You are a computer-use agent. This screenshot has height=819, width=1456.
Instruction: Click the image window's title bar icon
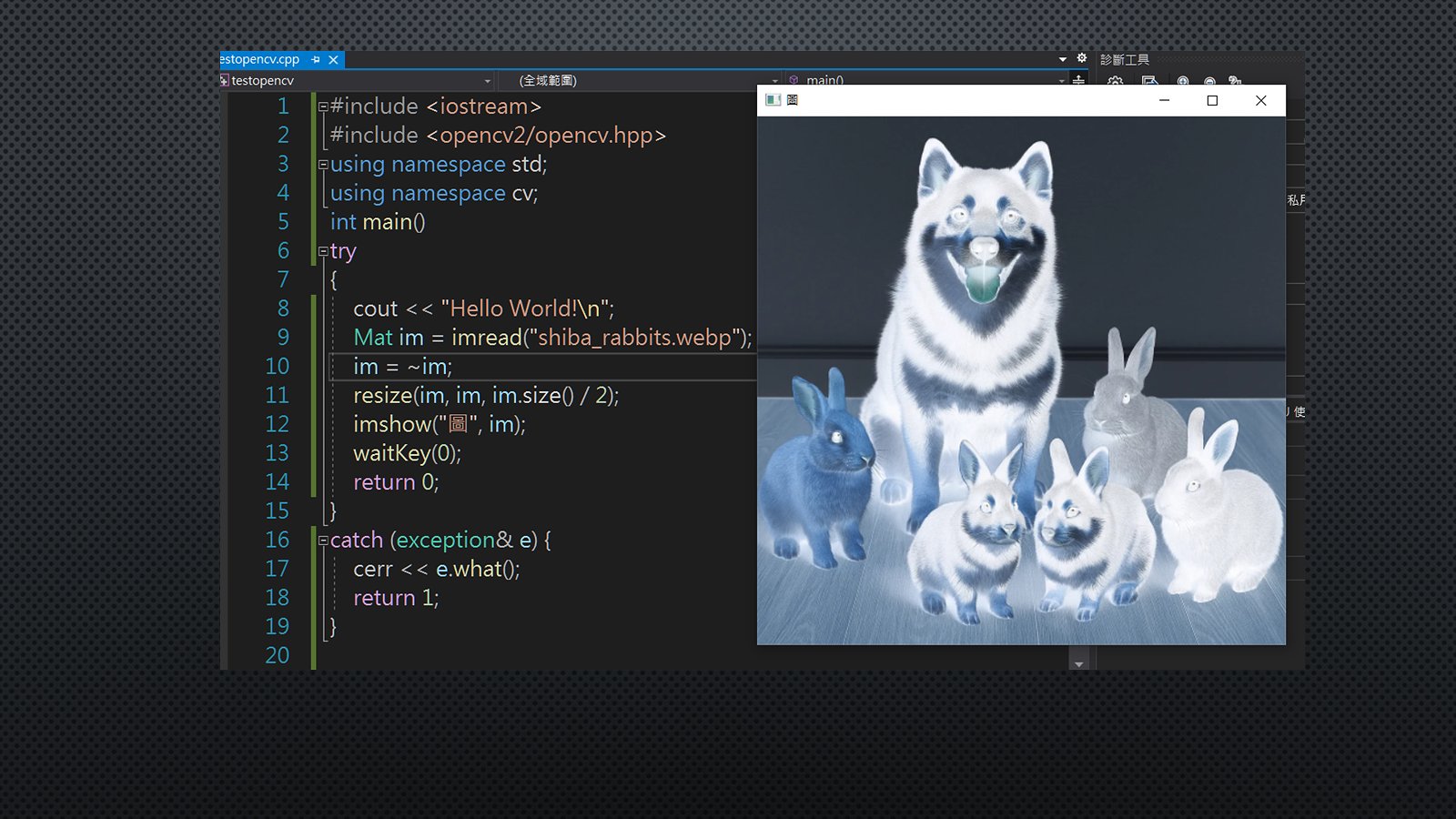(x=773, y=100)
